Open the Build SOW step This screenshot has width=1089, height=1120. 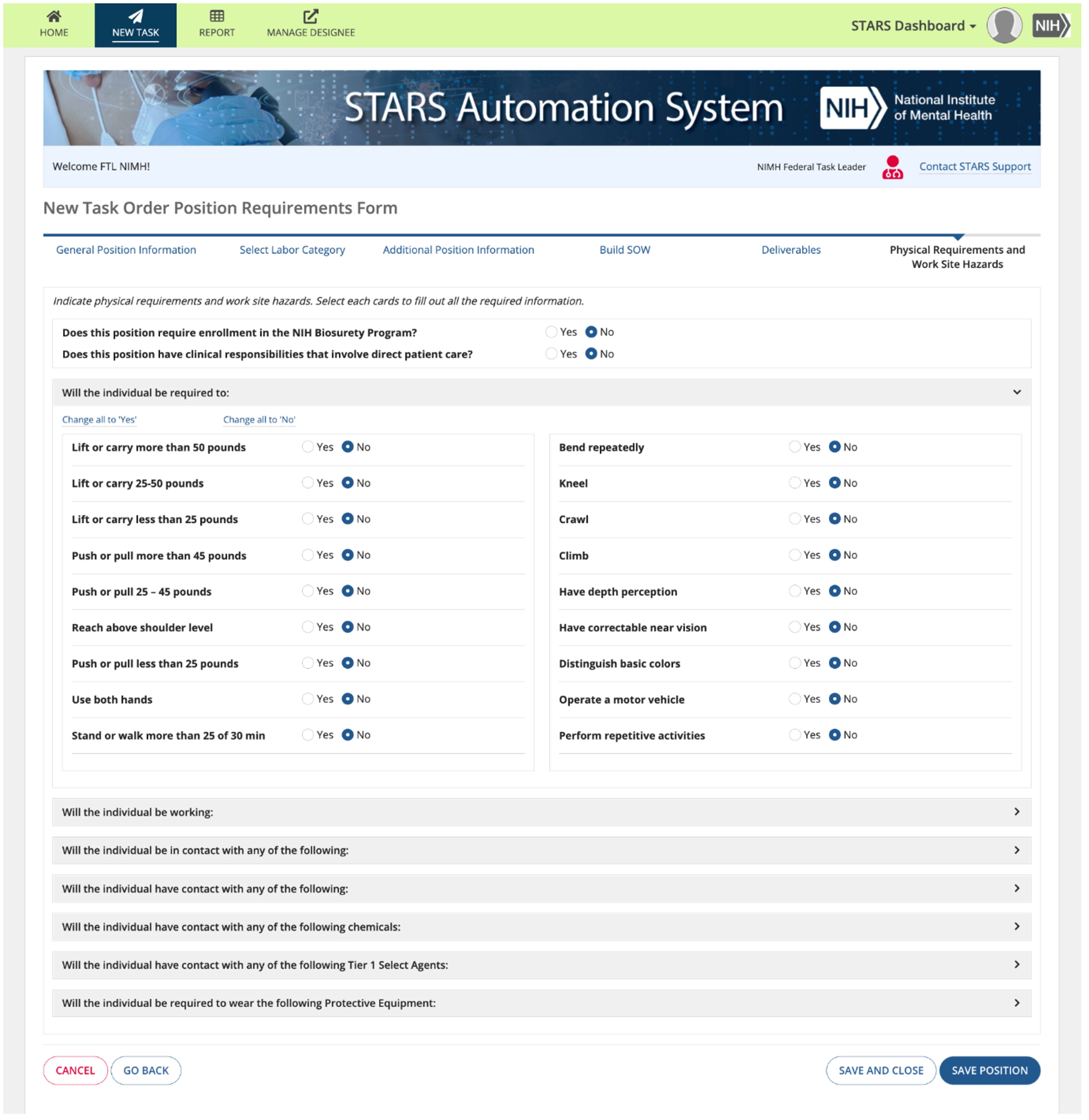(x=625, y=250)
